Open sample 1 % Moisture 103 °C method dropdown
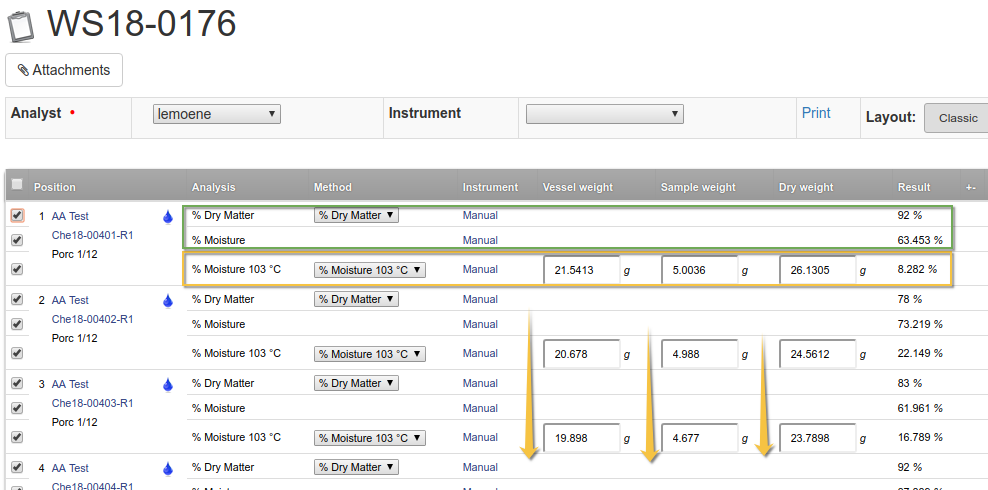The width and height of the screenshot is (988, 490). click(x=369, y=269)
